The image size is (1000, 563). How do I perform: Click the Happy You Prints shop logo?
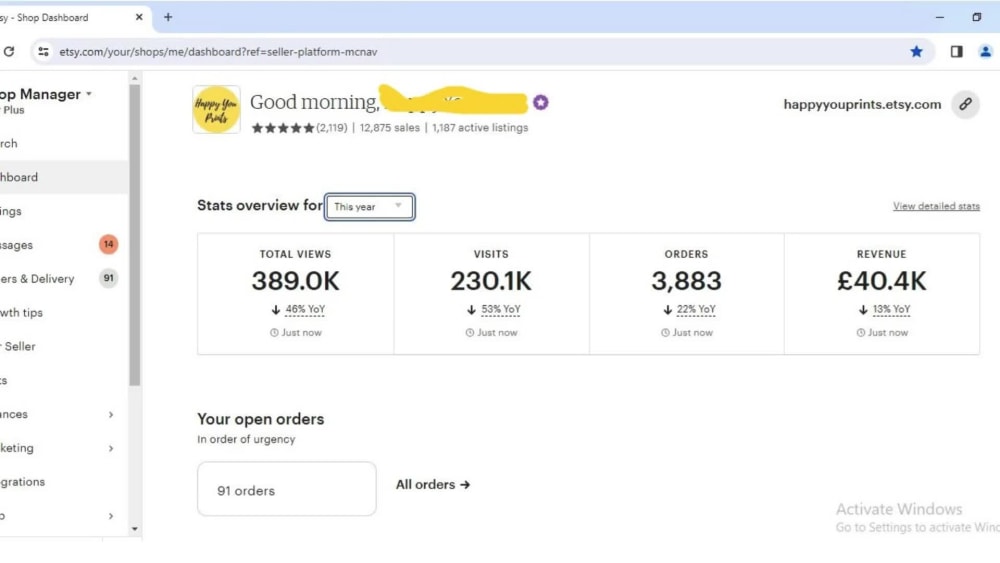(216, 110)
